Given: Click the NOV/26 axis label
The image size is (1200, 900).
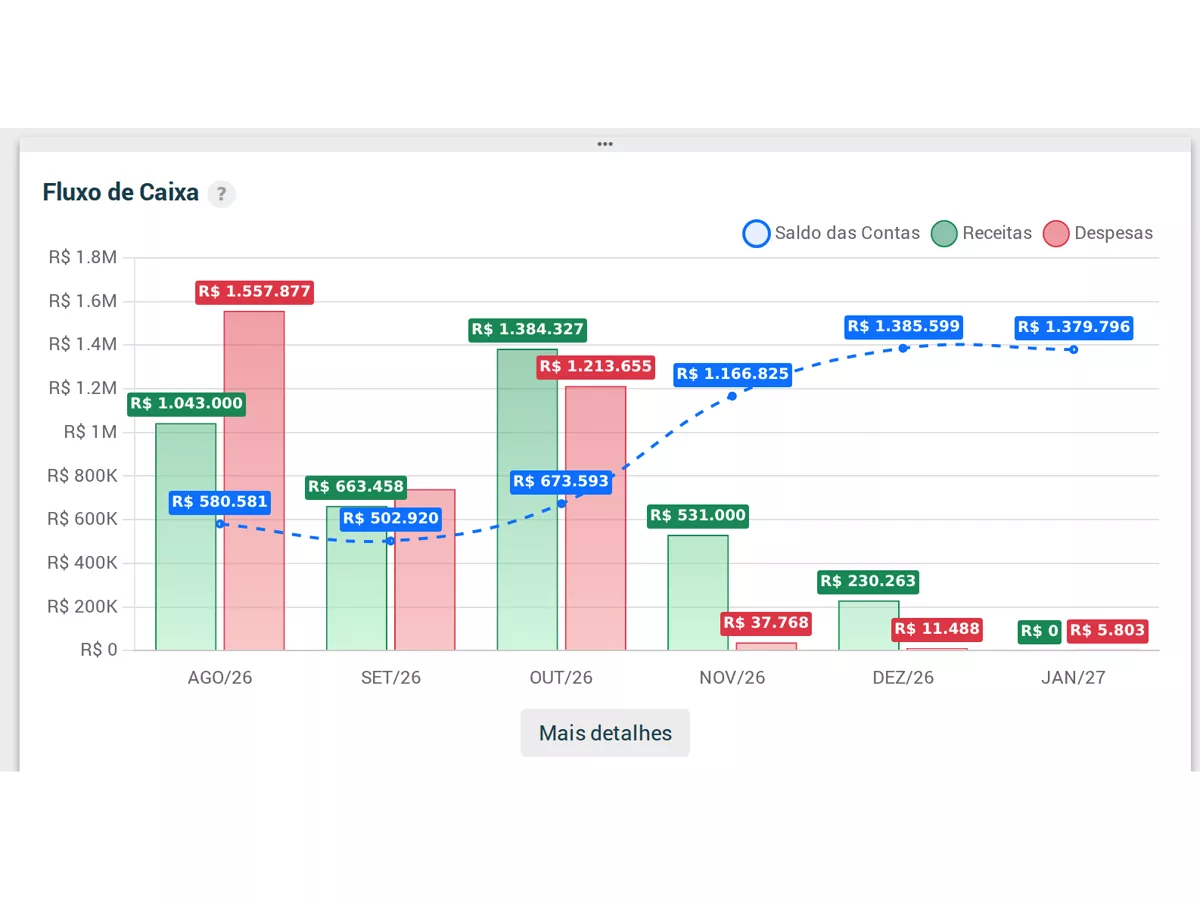Looking at the screenshot, I should (x=732, y=677).
